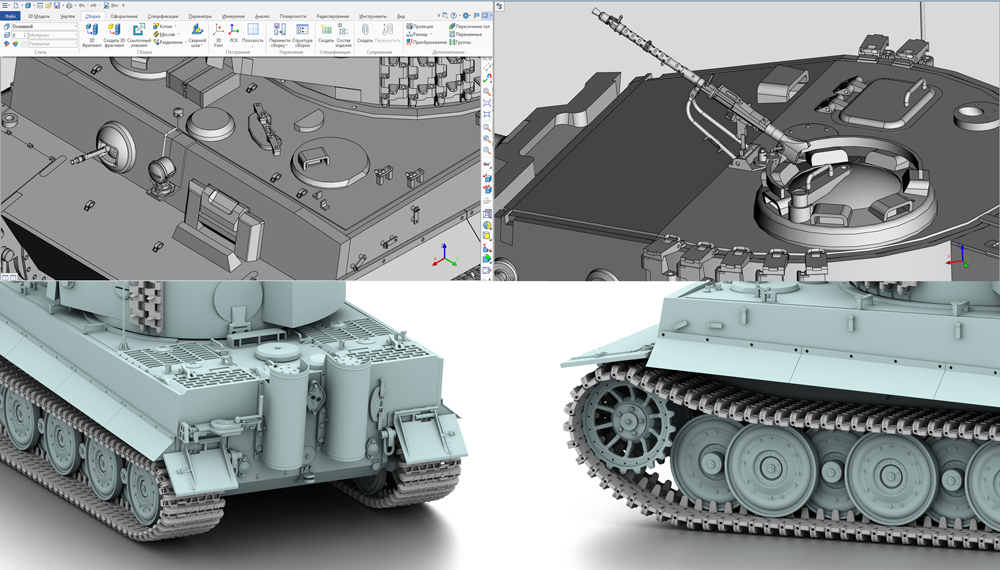Click the magnet snap icon in view toolbar
The width and height of the screenshot is (1000, 570).
[x=489, y=77]
